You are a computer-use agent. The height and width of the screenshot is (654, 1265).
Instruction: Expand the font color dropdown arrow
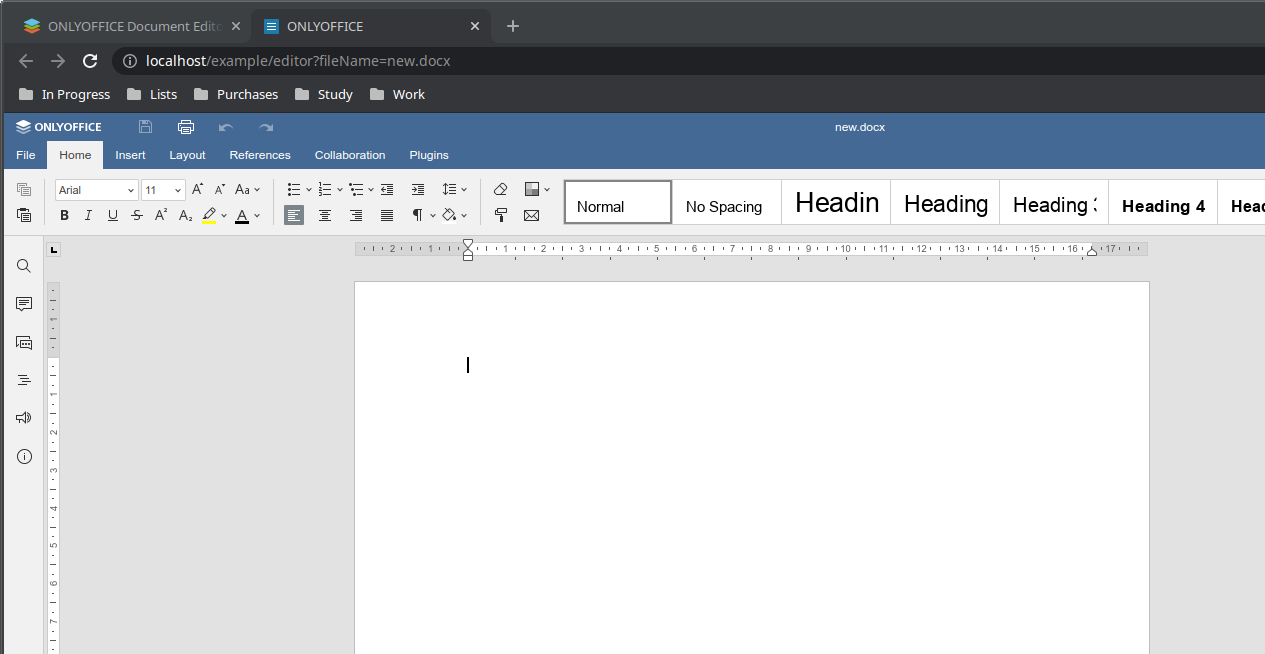coord(258,215)
